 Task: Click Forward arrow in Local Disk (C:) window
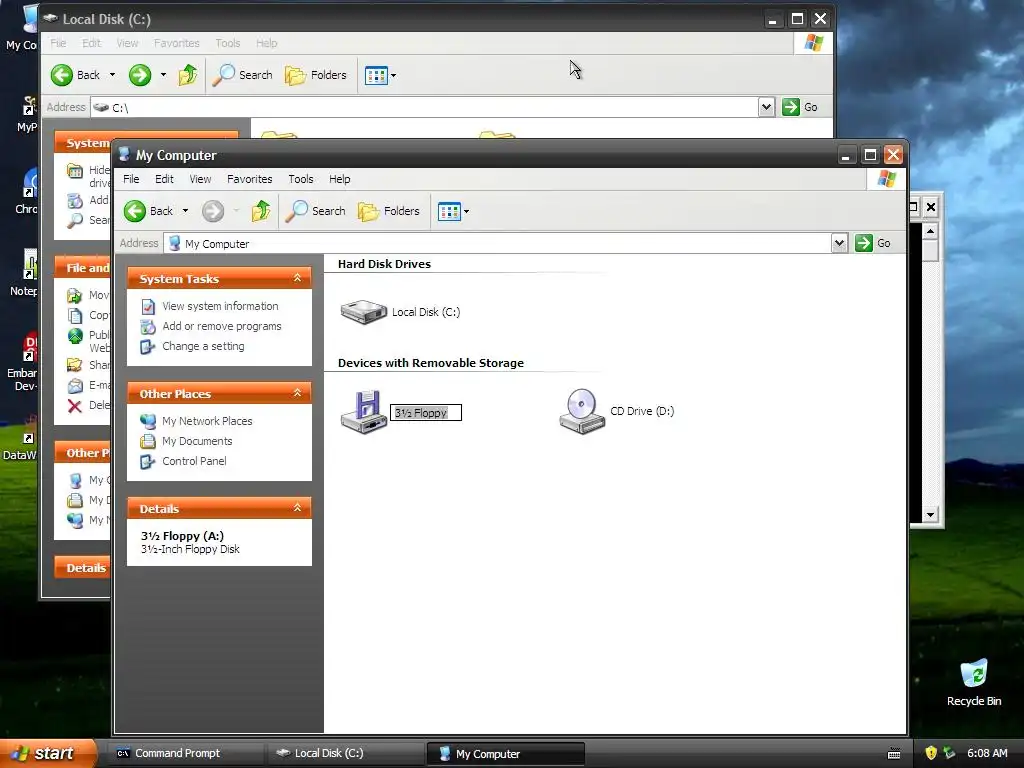click(140, 75)
